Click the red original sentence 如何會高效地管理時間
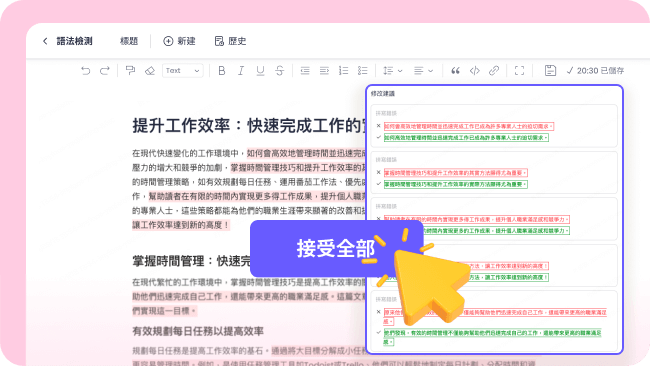The image size is (650, 366). pyautogui.click(x=469, y=126)
